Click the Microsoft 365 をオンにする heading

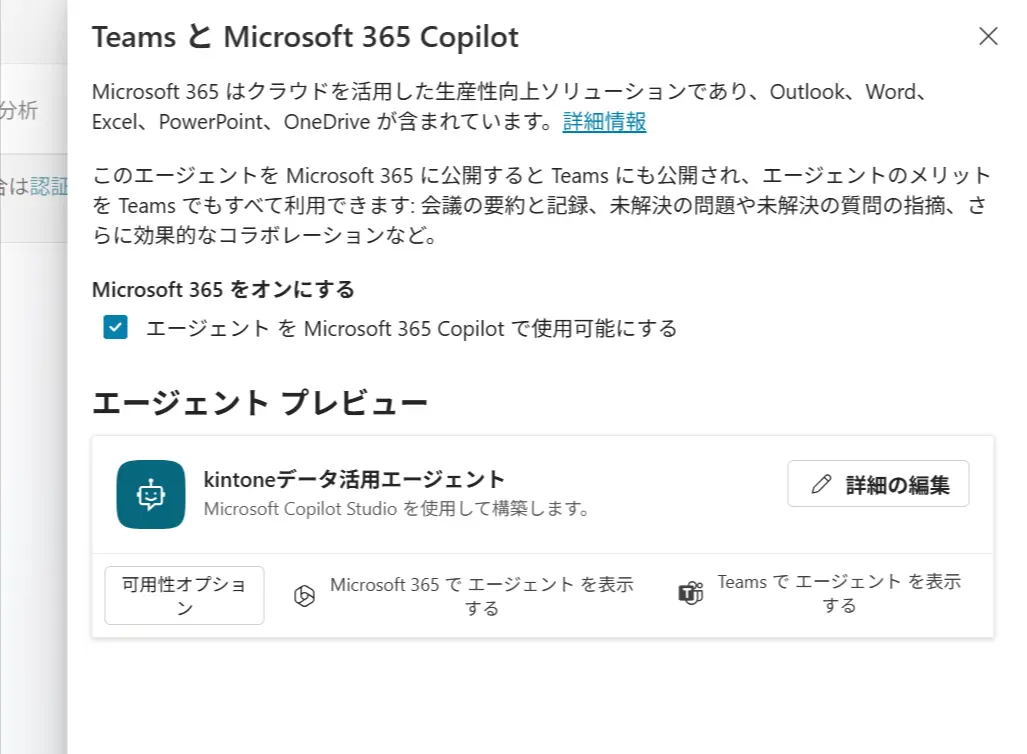pos(223,290)
